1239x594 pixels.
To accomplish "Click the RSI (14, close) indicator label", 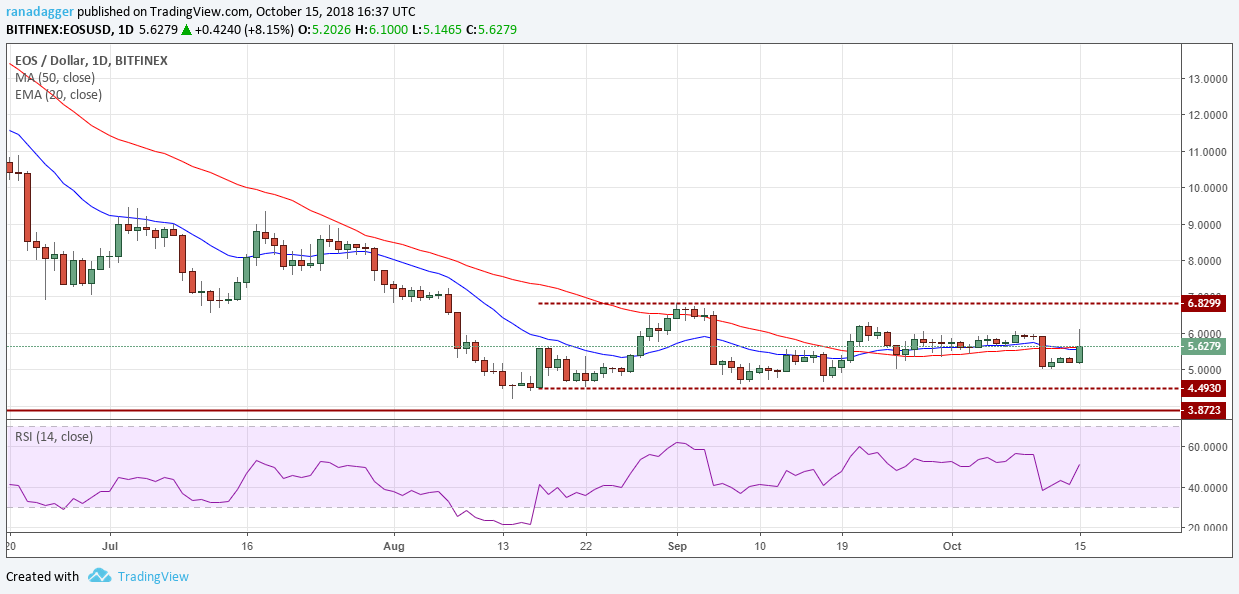I will (53, 436).
